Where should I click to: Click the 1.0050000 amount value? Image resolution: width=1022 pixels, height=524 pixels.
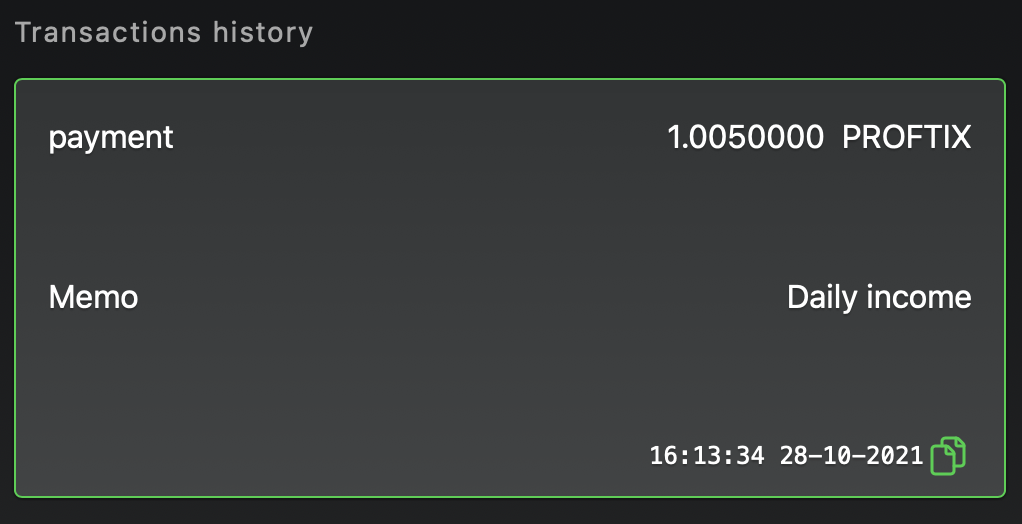tap(745, 137)
